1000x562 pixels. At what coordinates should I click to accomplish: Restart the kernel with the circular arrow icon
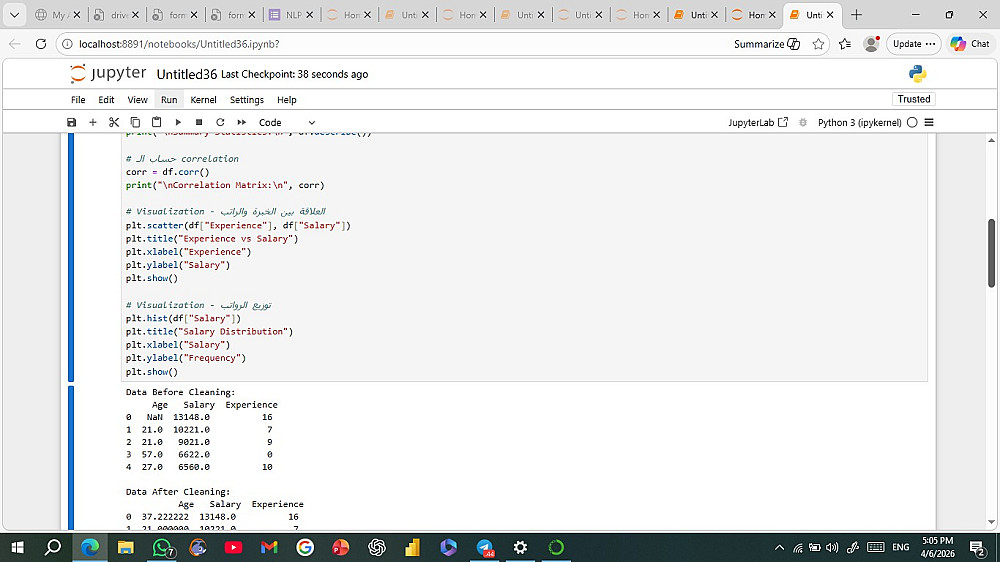pyautogui.click(x=220, y=122)
